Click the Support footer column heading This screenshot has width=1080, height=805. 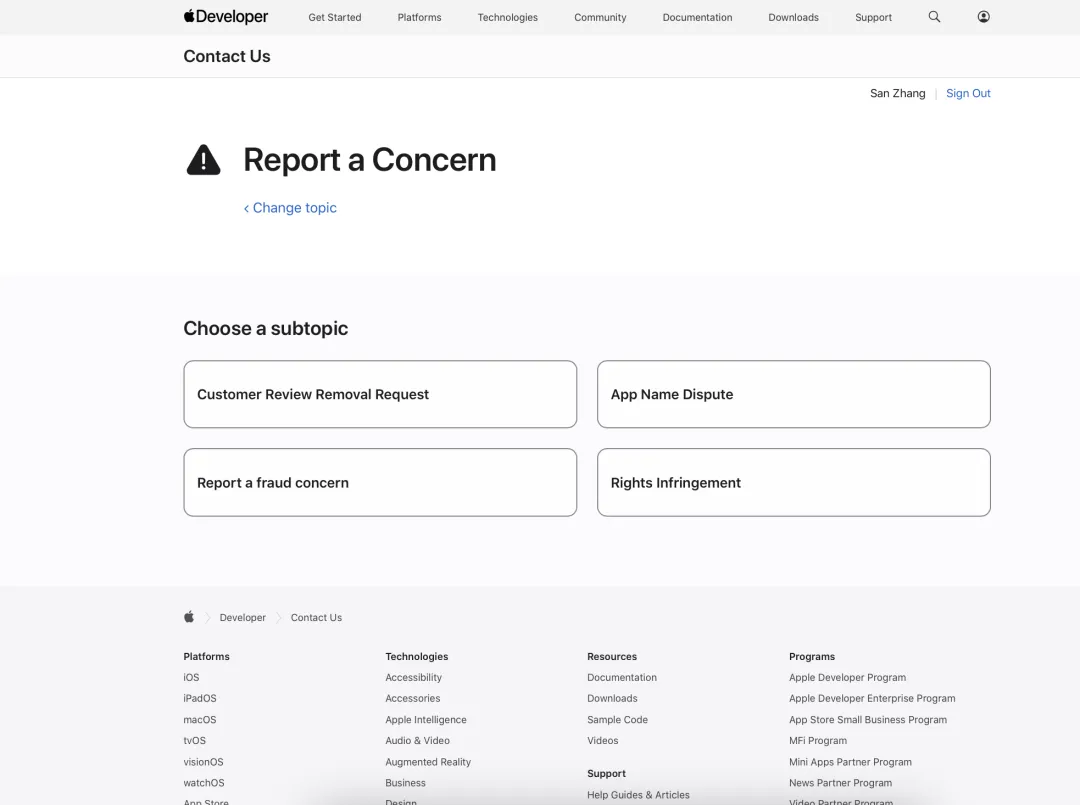[606, 773]
